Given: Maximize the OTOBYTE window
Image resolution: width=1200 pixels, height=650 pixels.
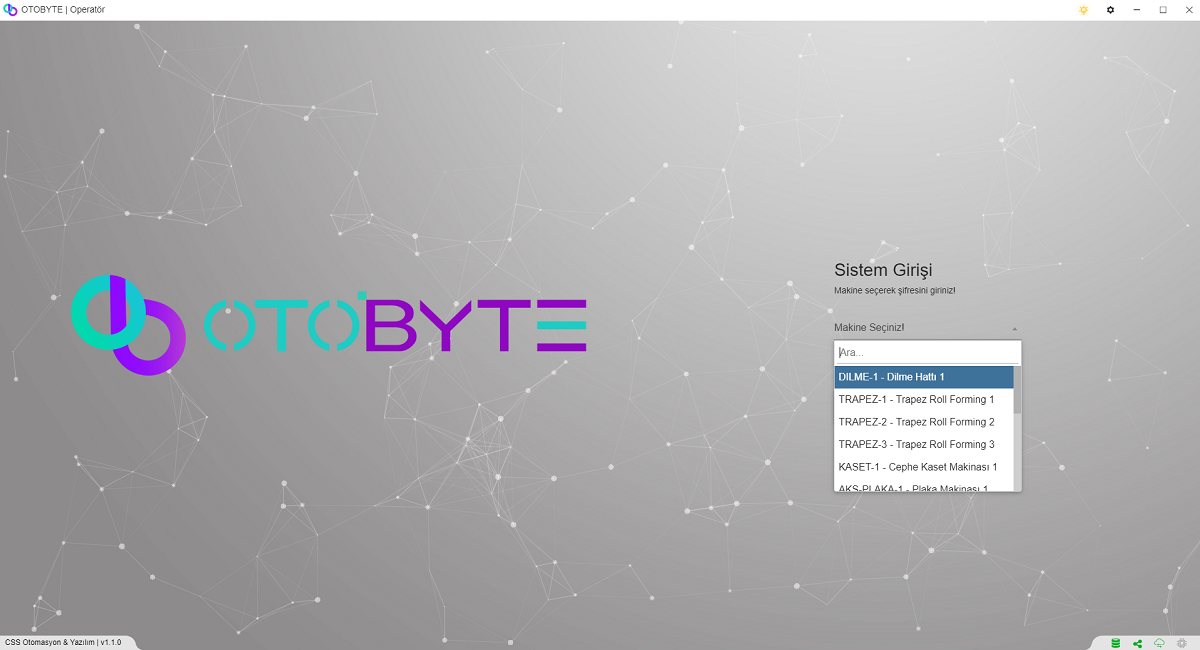Looking at the screenshot, I should point(1163,10).
